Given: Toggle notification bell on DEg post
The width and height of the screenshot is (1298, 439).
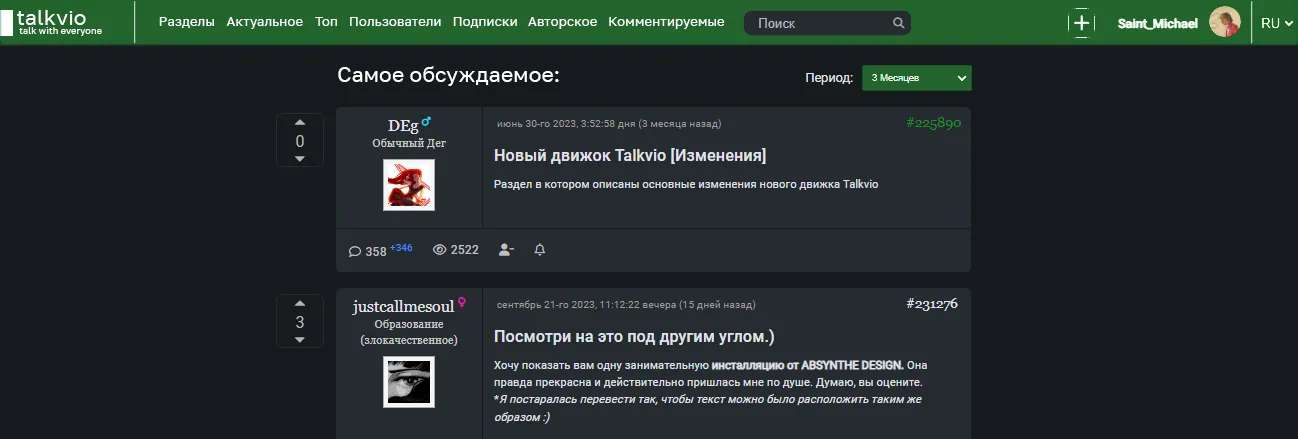Looking at the screenshot, I should [x=540, y=250].
